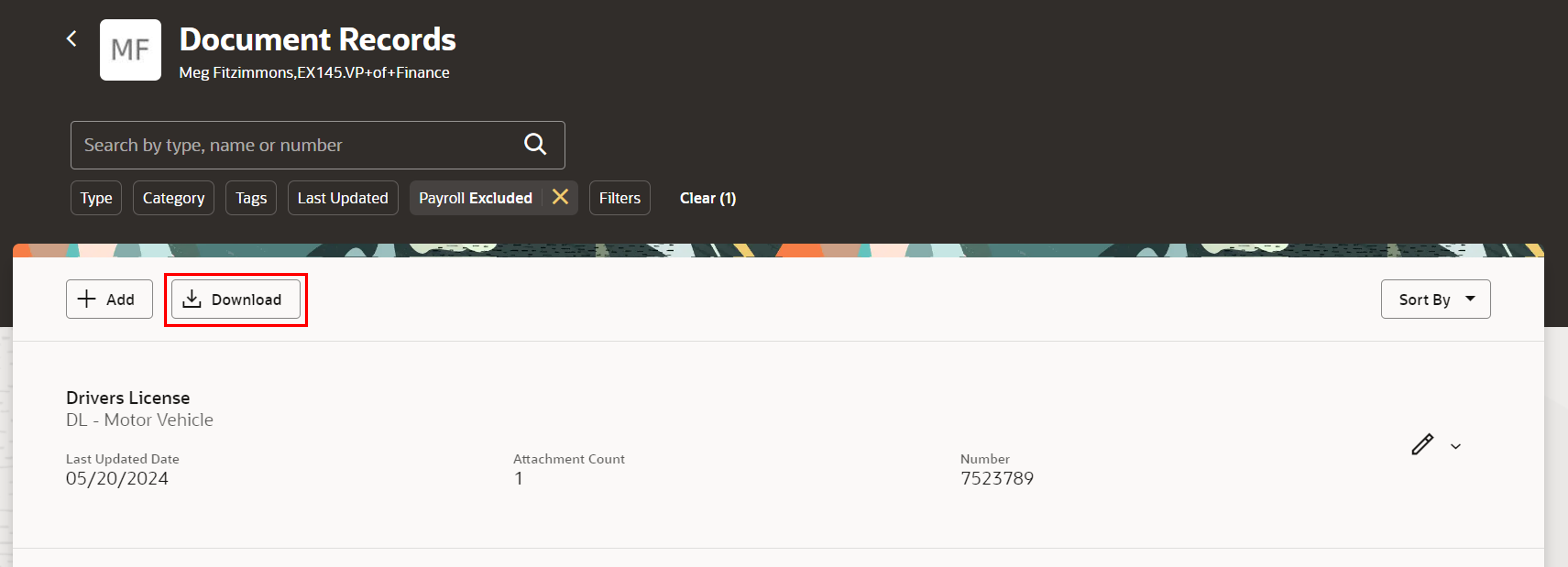Click the plus icon on Add

coord(86,299)
